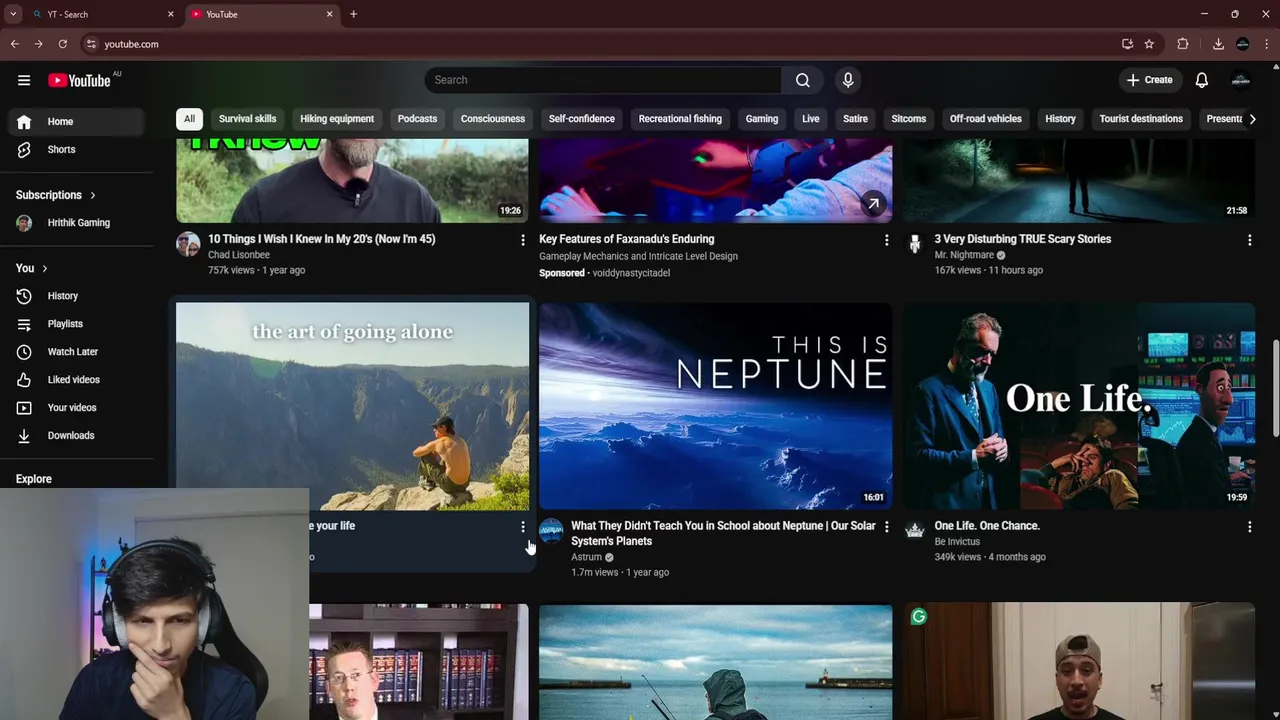1280x720 pixels.
Task: Start voice search with microphone icon
Action: [x=848, y=80]
